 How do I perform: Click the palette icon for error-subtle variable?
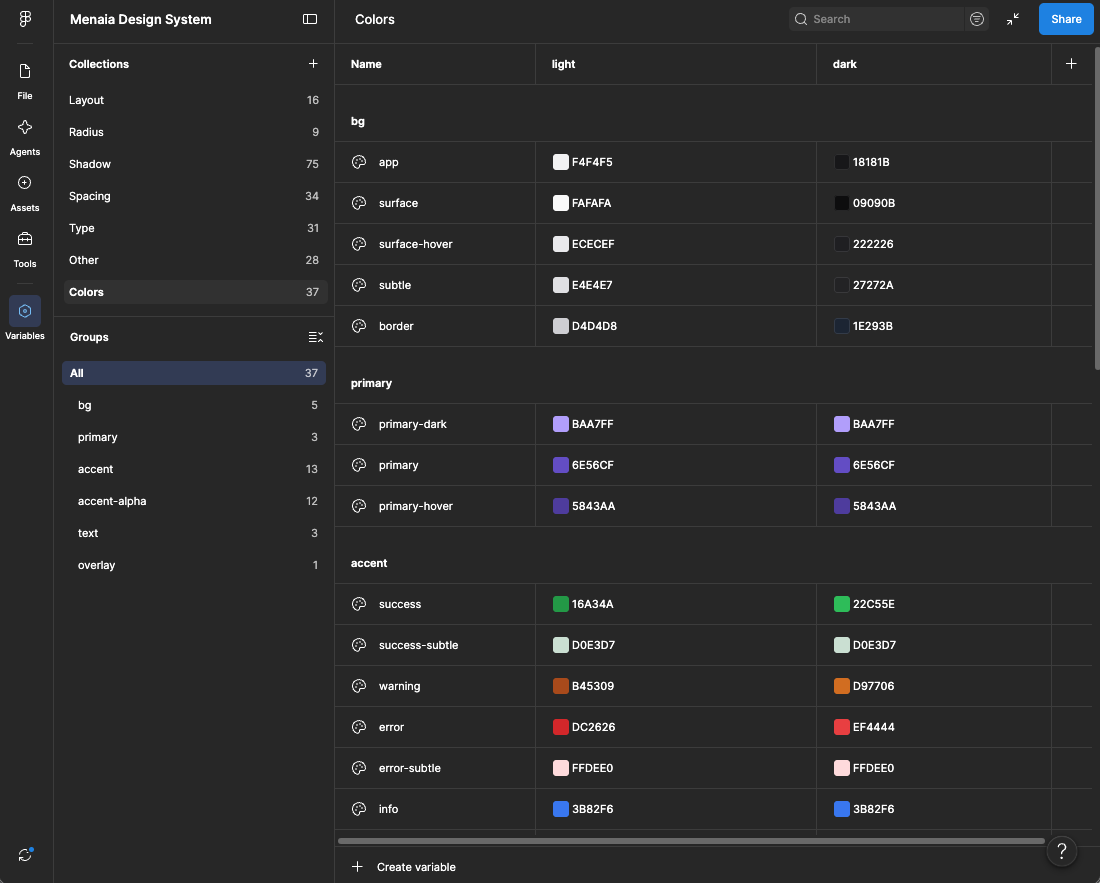point(359,768)
